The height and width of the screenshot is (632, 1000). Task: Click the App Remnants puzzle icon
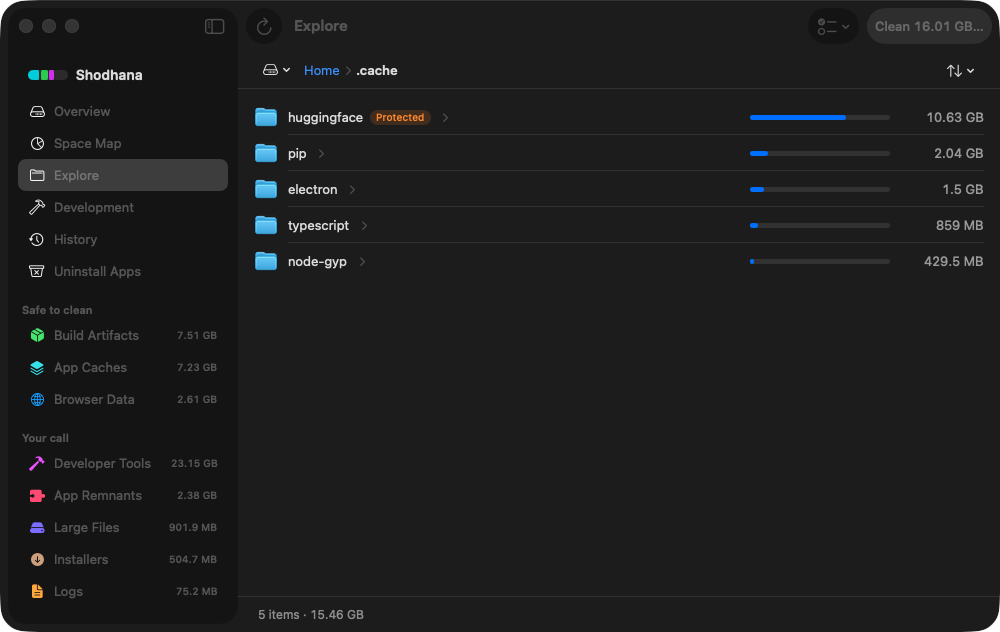click(37, 496)
